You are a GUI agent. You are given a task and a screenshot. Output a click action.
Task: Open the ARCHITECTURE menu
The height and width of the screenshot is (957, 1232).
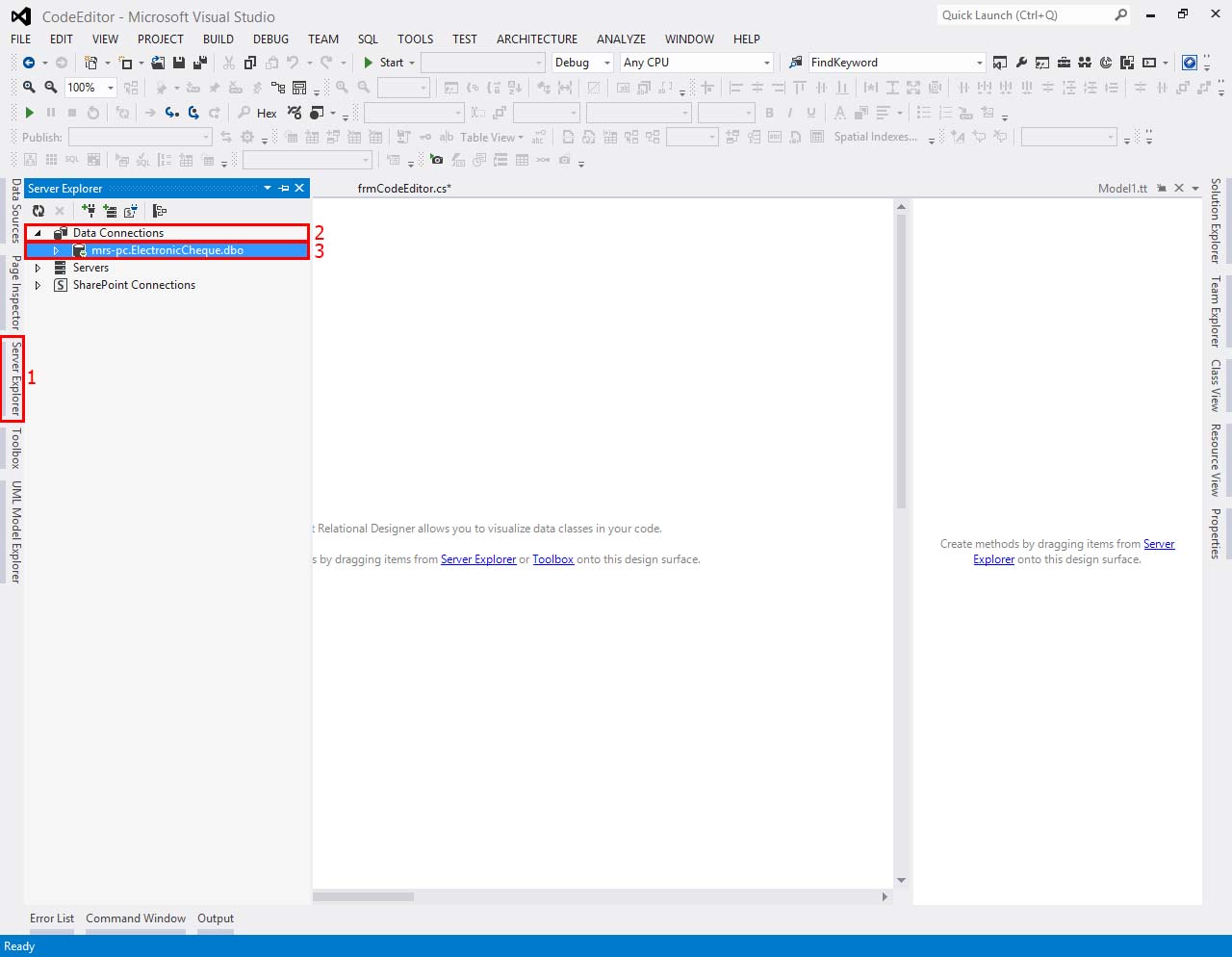(x=537, y=39)
